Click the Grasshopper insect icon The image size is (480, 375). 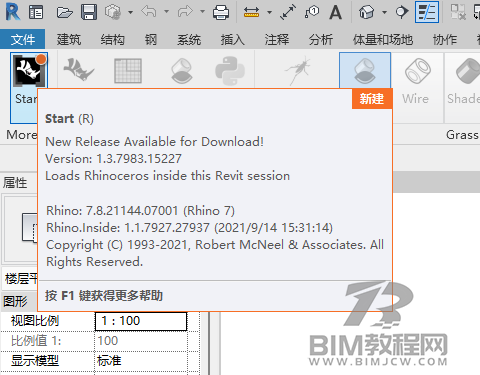[x=298, y=71]
